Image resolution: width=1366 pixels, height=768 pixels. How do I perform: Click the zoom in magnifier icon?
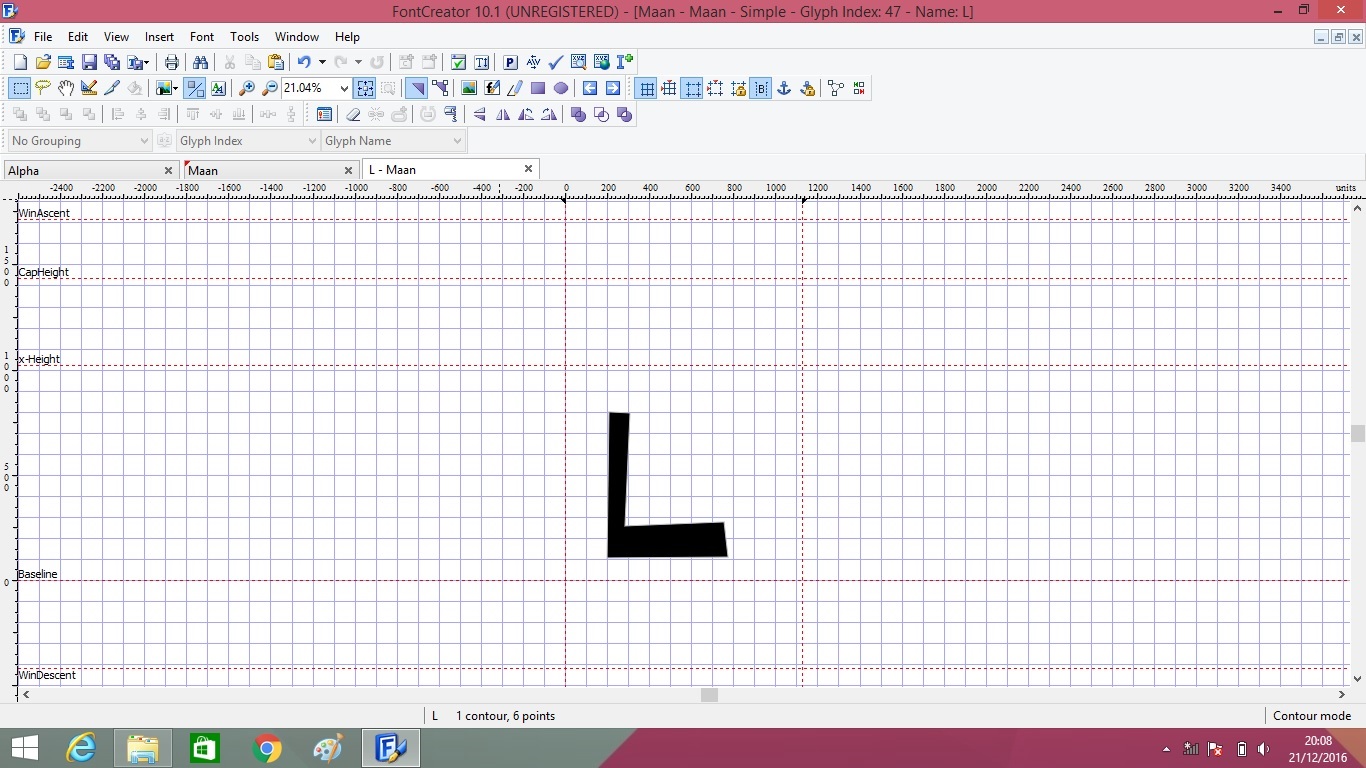247,88
